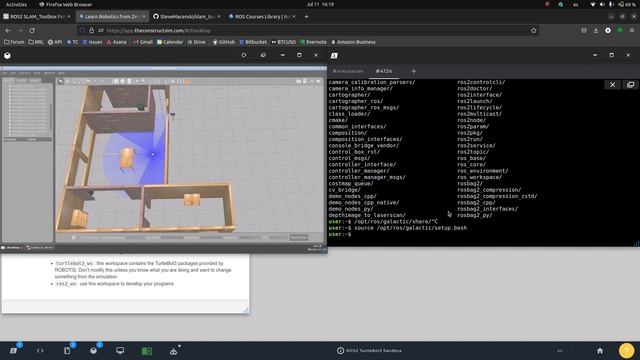Open the Gazebo World tab
640x360 pixels.
pyautogui.click(x=9, y=80)
